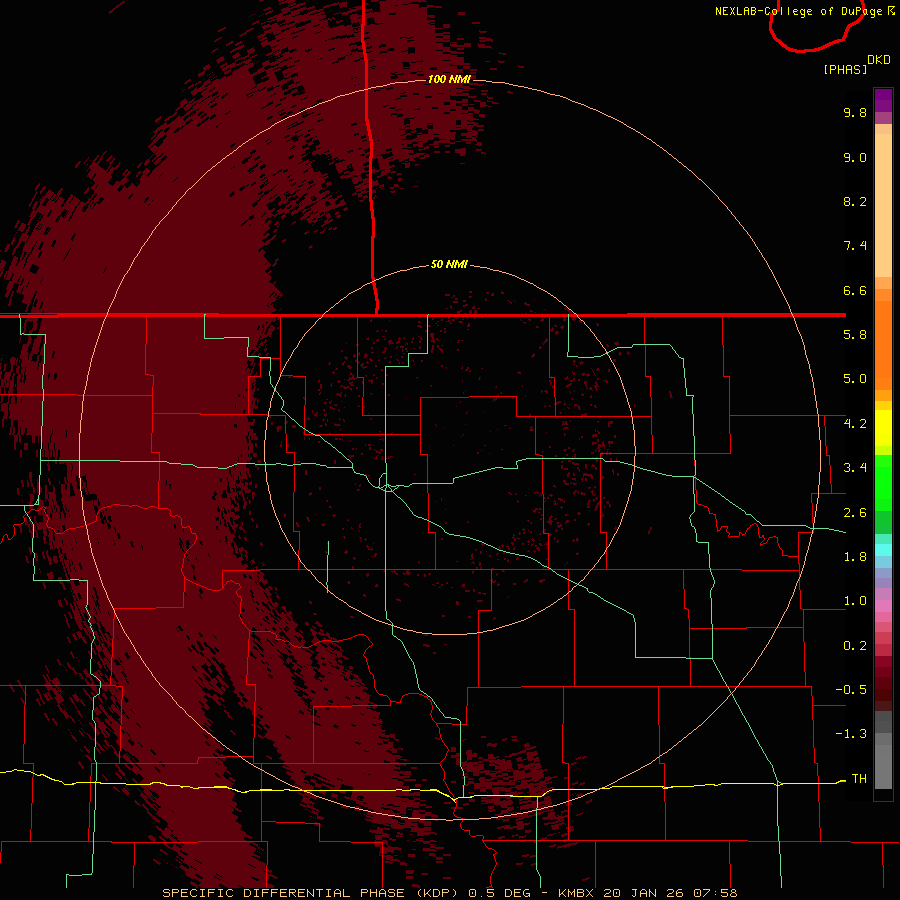Click the 50 NMI range ring label
Screen dimensions: 900x900
[449, 264]
